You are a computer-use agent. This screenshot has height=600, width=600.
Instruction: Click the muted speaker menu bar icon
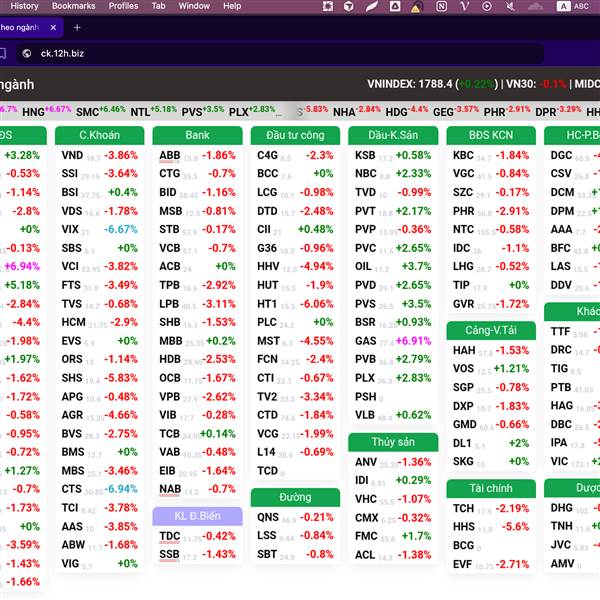click(x=510, y=6)
